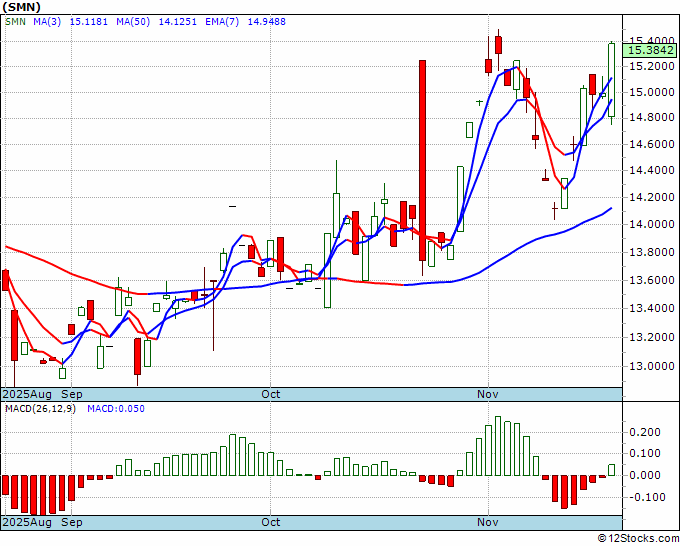
Task: Click the 0.100 MACD axis label
Action: 646,454
